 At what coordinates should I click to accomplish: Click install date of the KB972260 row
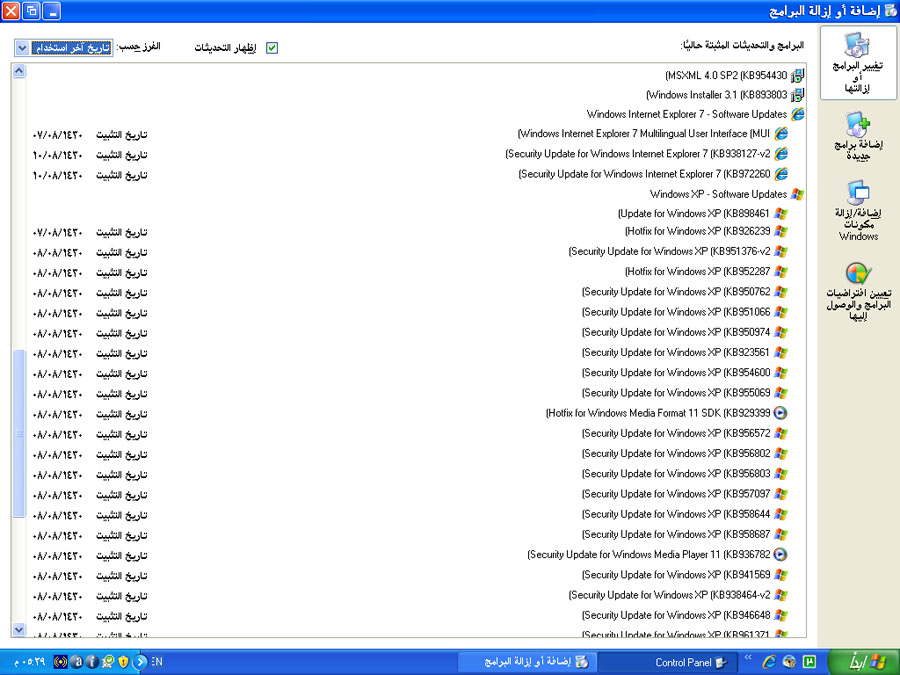pos(58,175)
